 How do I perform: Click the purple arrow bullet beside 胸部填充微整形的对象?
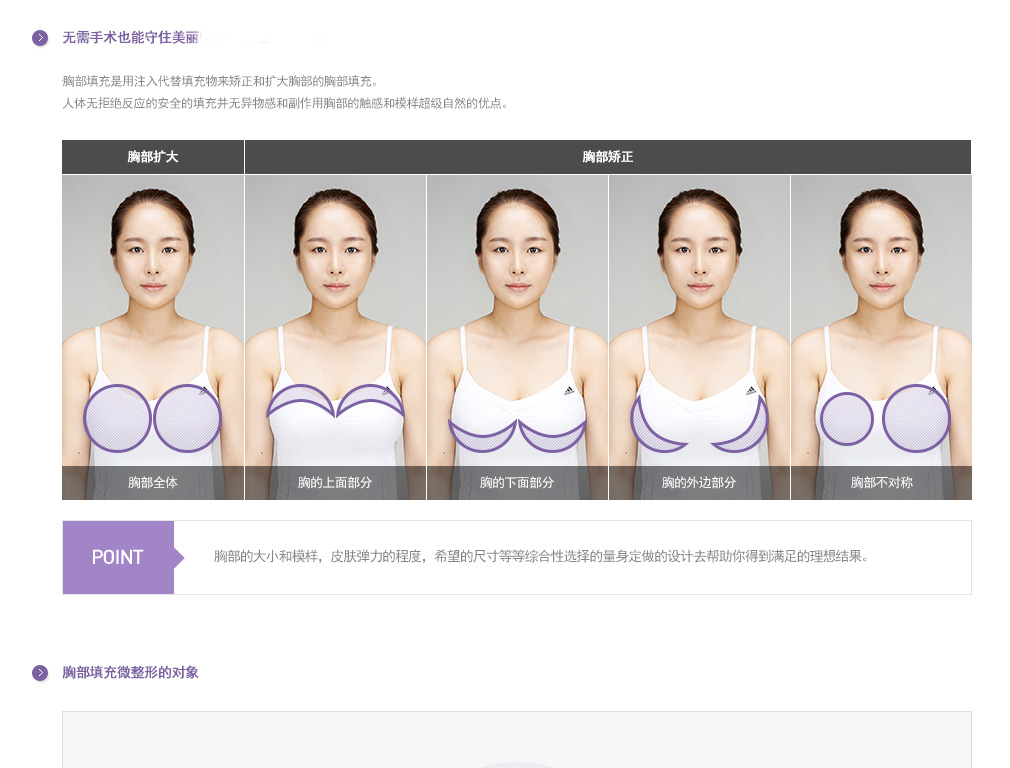(40, 673)
